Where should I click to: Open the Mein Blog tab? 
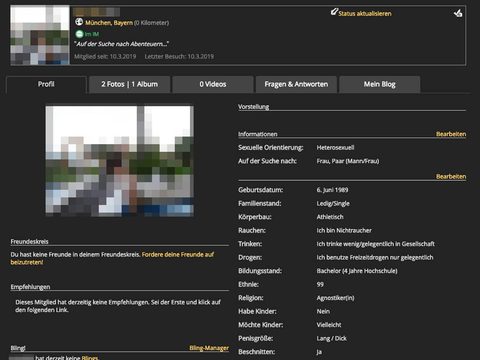(x=380, y=84)
